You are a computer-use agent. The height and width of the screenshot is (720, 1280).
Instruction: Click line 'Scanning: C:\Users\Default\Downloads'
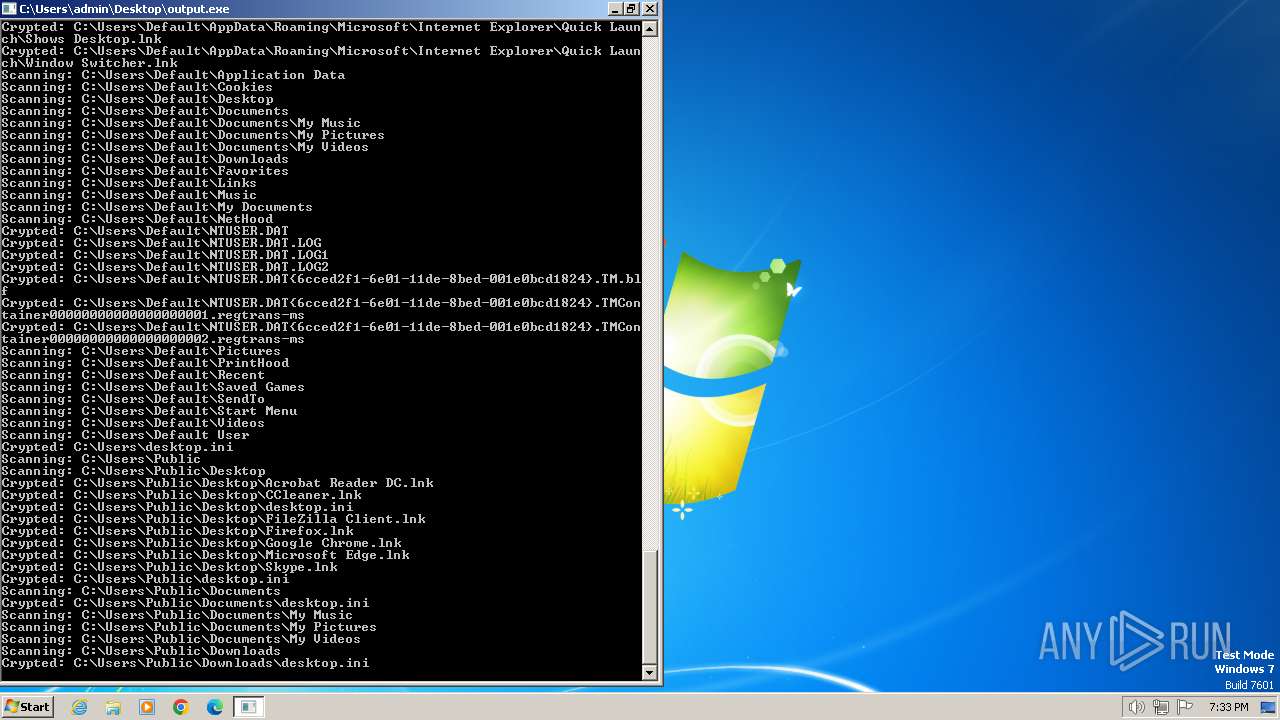[x=145, y=159]
